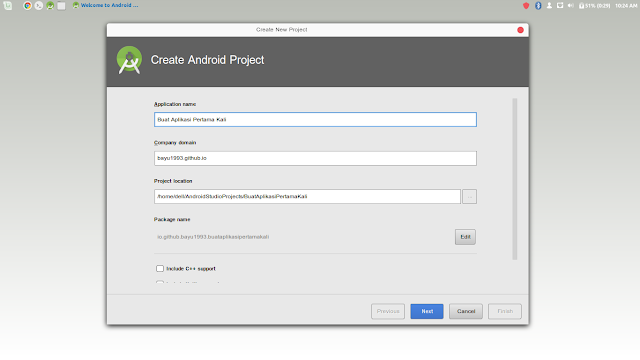Image resolution: width=640 pixels, height=360 pixels.
Task: Click the Project location path field
Action: [307, 196]
